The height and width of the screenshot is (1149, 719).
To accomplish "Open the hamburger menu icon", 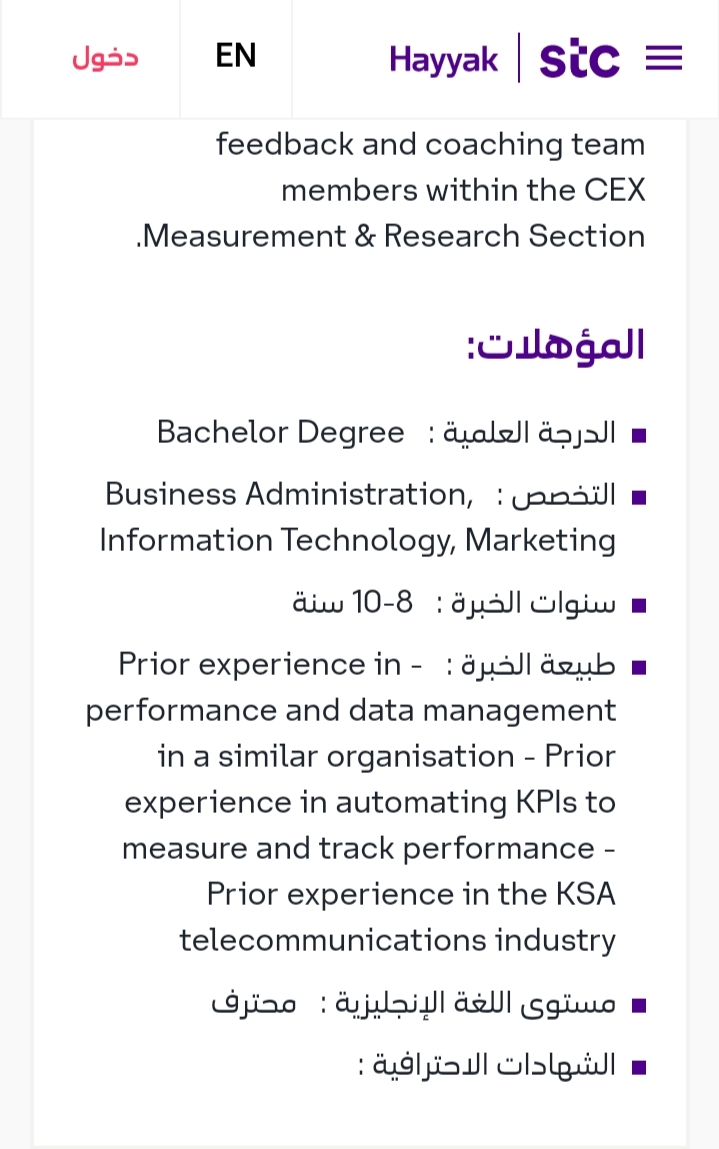I will [x=664, y=58].
